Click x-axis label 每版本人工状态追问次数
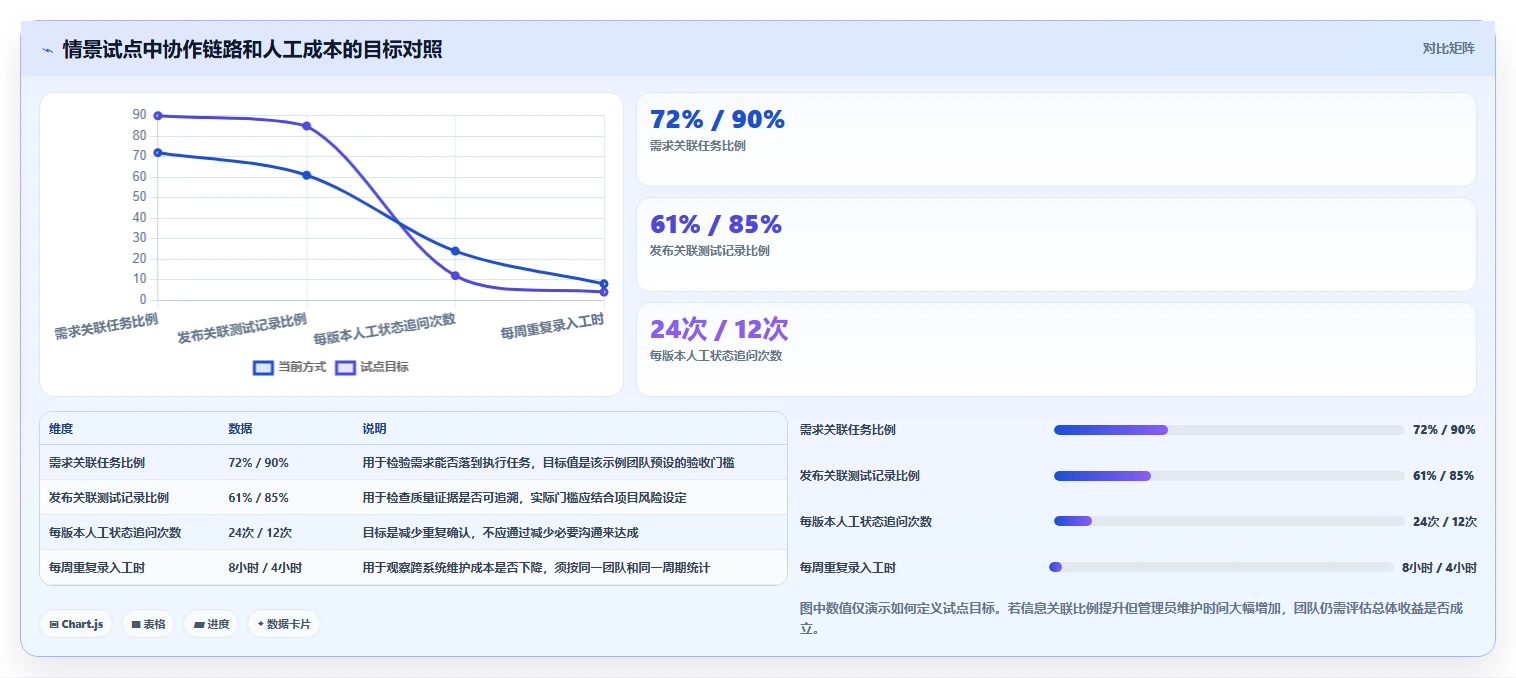Image resolution: width=1516 pixels, height=678 pixels. [384, 328]
